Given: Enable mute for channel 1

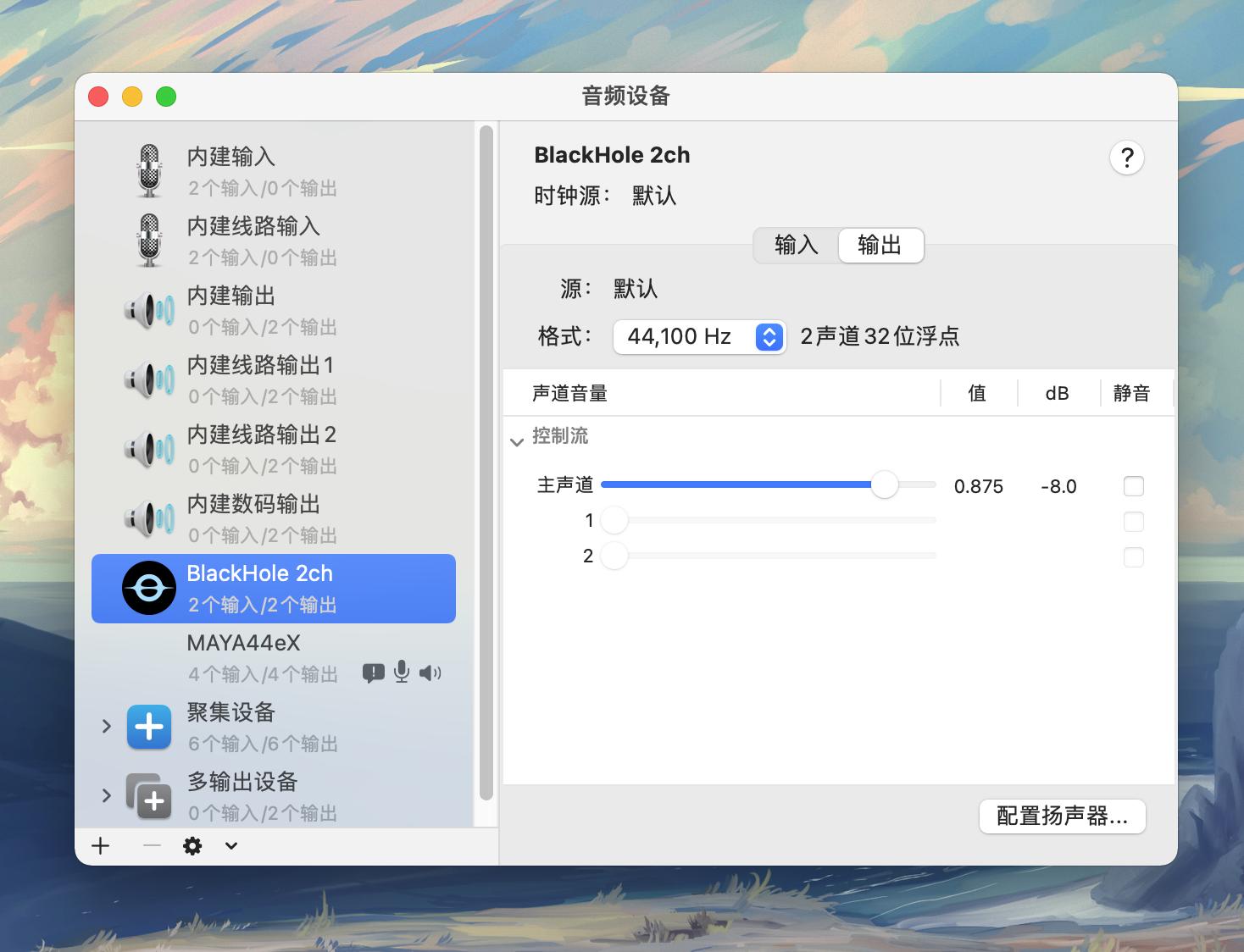Looking at the screenshot, I should (x=1133, y=522).
